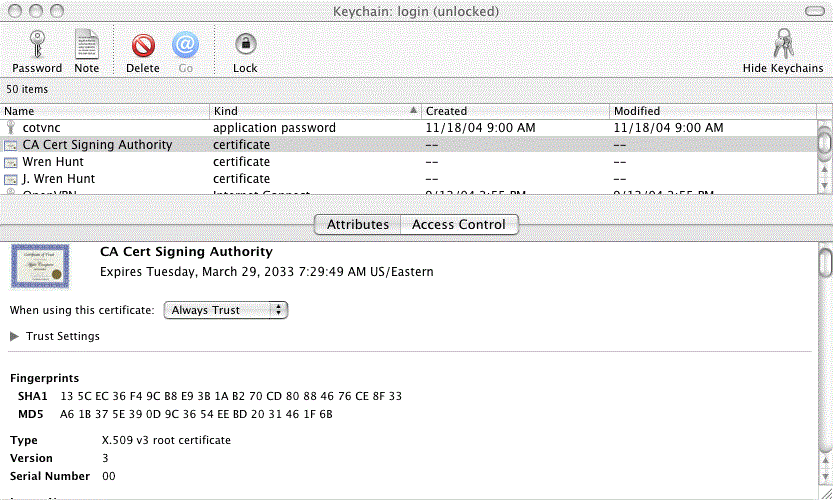This screenshot has width=833, height=500.
Task: Select the J. Wren Hunt certificate row
Action: pos(100,179)
